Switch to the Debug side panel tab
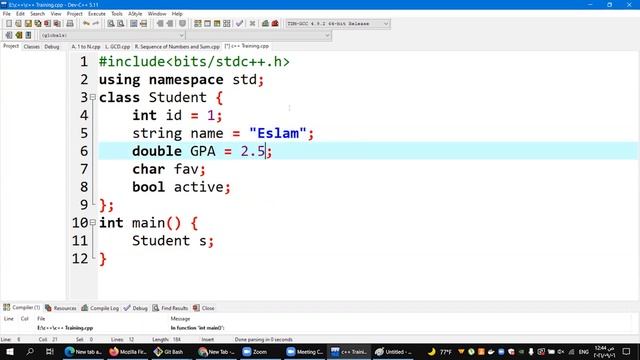Viewport: 640px width, 360px height. pyautogui.click(x=52, y=47)
